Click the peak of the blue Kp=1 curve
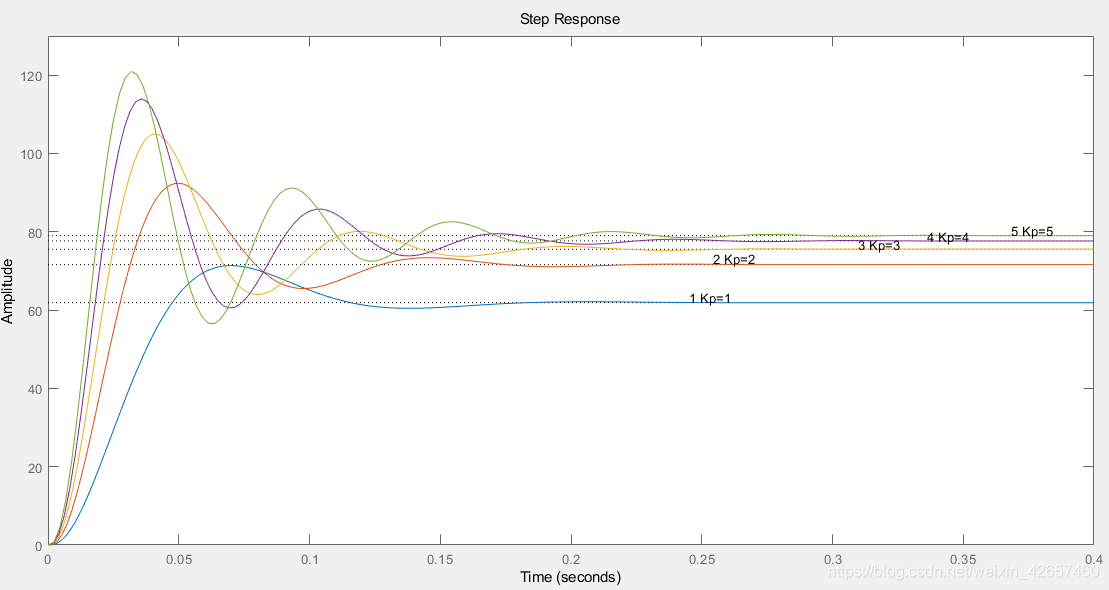 tap(230, 265)
